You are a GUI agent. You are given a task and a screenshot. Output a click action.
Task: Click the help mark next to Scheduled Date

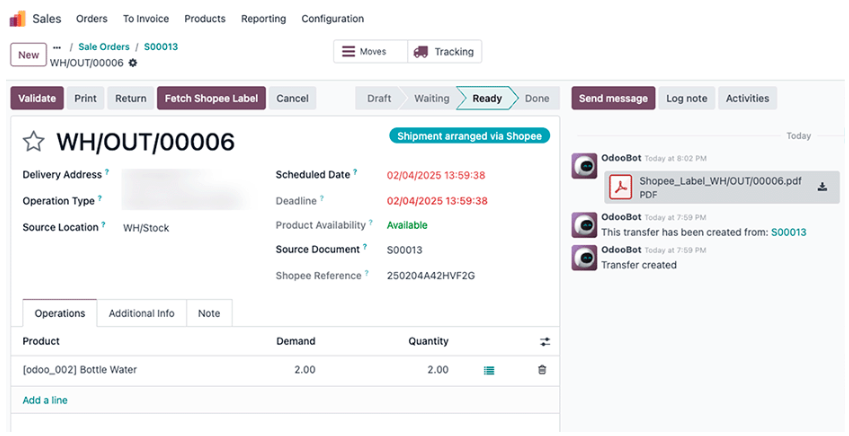coord(355,172)
